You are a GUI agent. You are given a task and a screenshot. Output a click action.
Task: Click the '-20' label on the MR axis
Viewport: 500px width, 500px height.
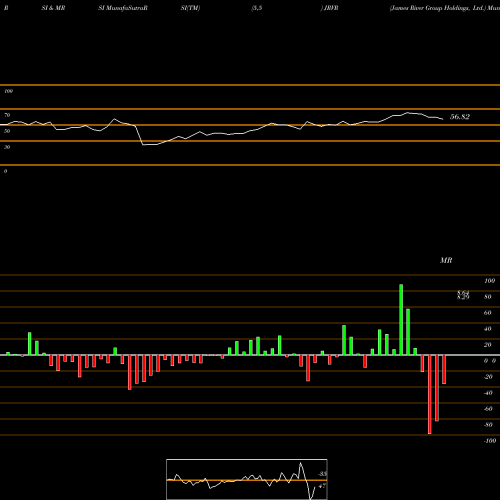click(488, 377)
